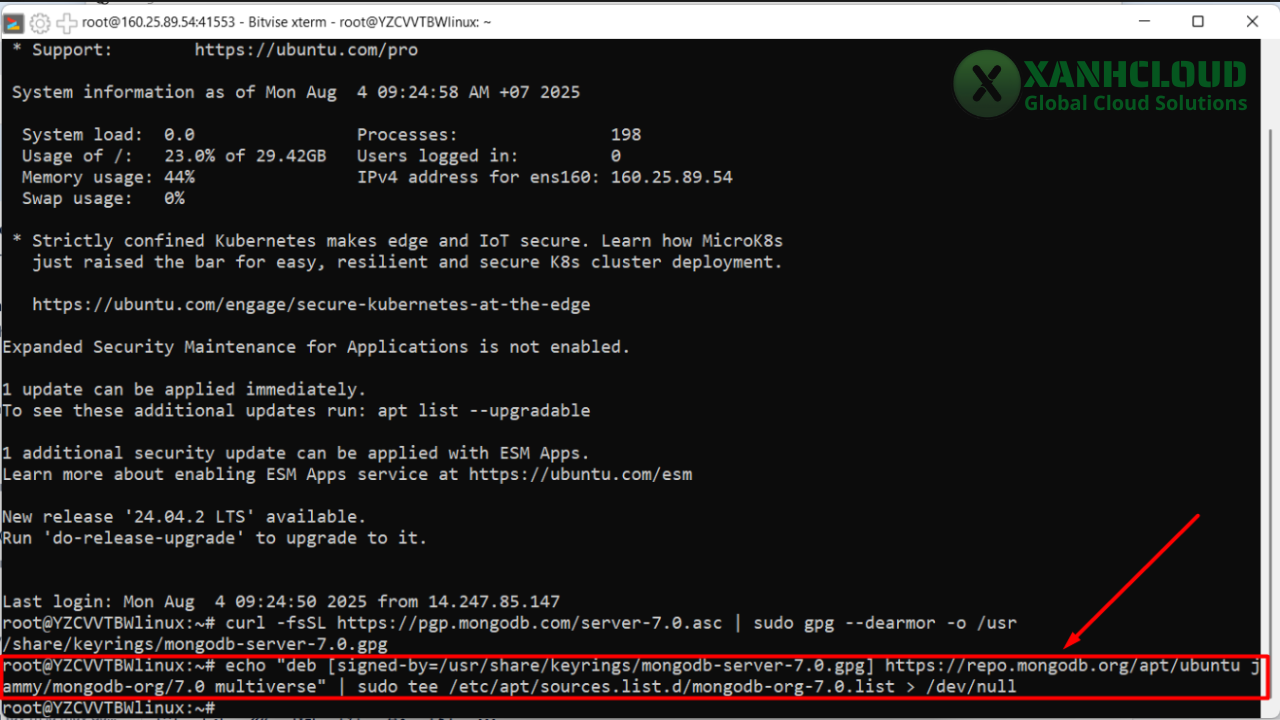Screen dimensions: 1280x720
Task: Close the Bitvise xterm window
Action: pos(1253,21)
